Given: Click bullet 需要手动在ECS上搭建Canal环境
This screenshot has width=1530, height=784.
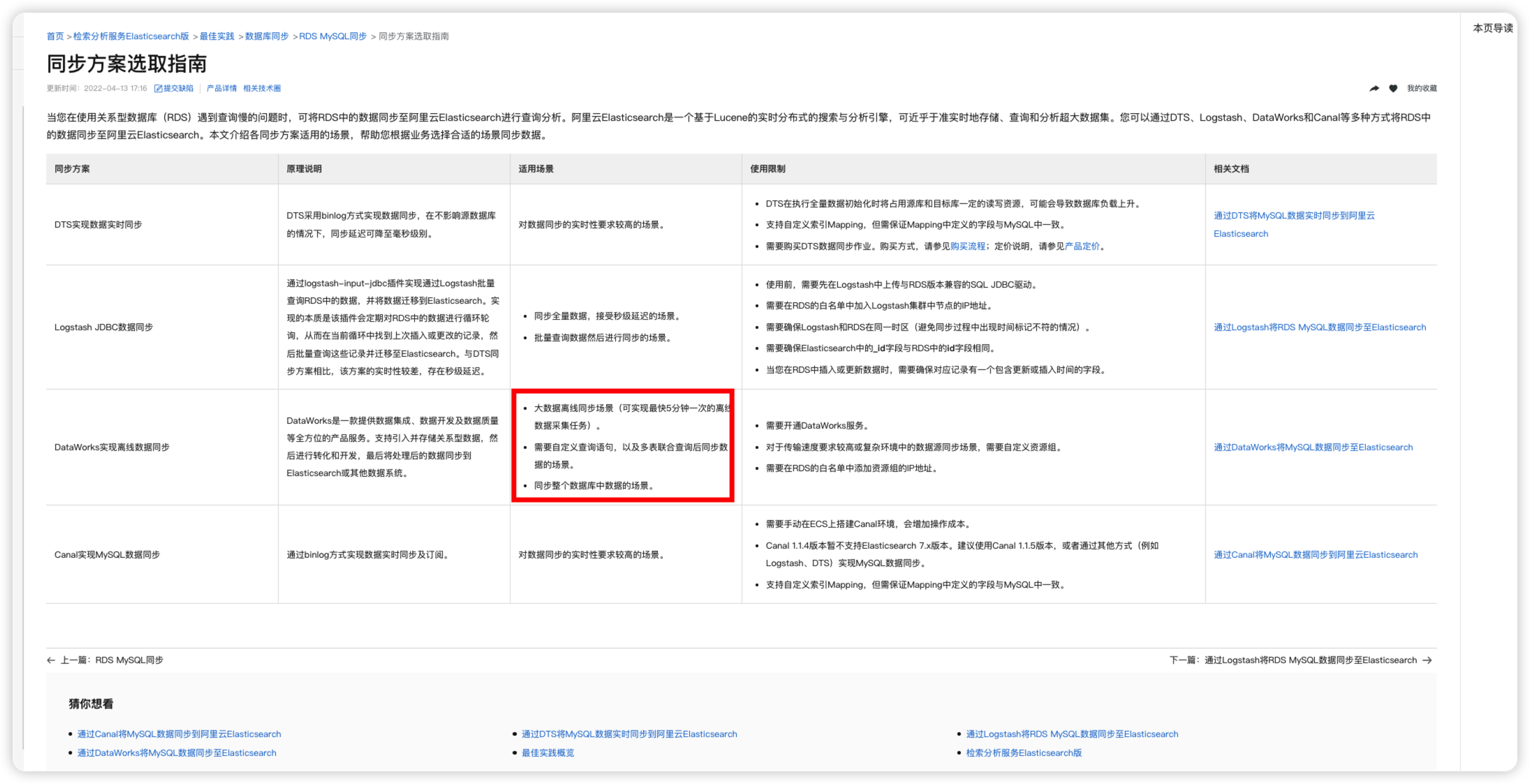Looking at the screenshot, I should (868, 524).
